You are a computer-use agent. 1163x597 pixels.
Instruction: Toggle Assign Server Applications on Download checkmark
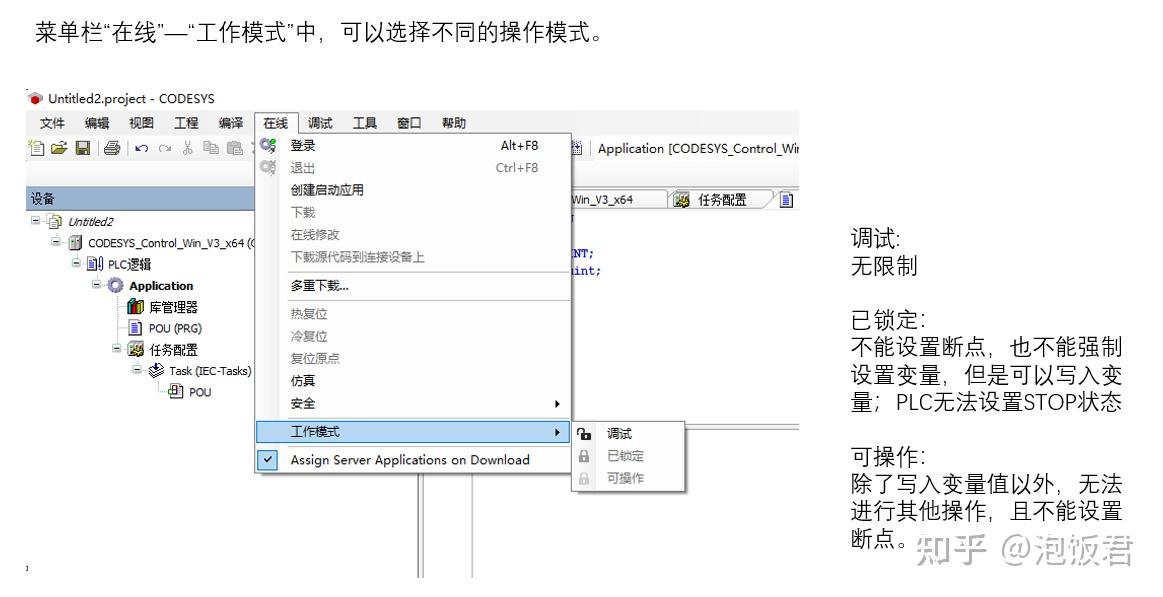pyautogui.click(x=268, y=460)
